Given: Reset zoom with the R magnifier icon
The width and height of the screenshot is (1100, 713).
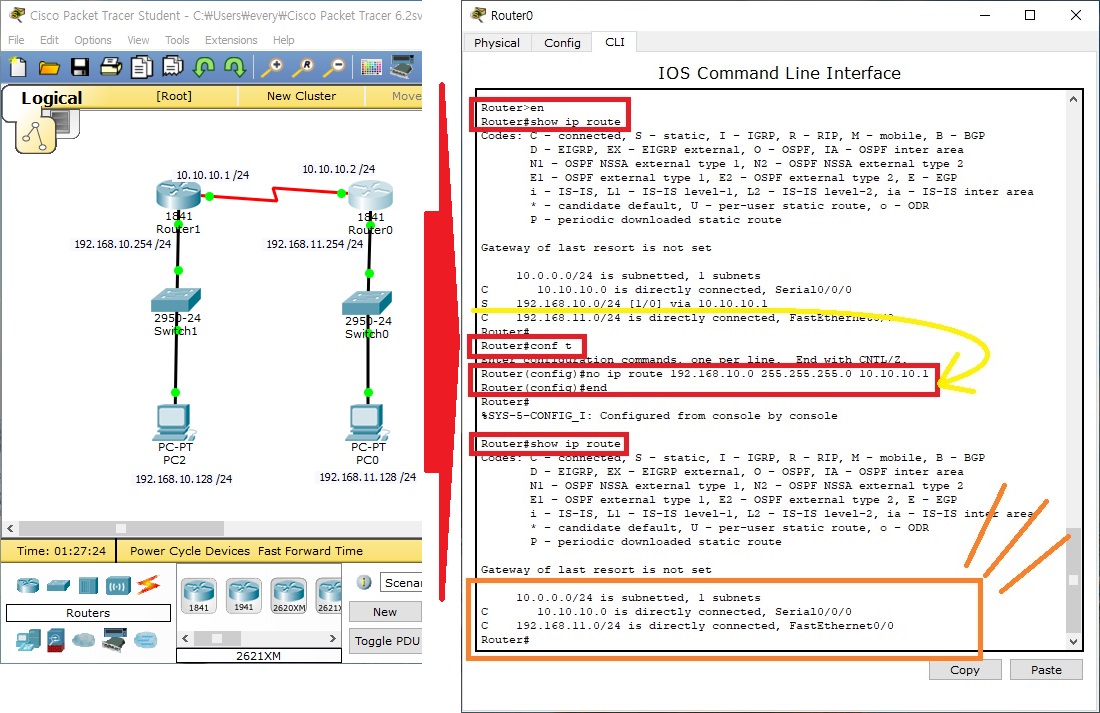Looking at the screenshot, I should coord(304,67).
